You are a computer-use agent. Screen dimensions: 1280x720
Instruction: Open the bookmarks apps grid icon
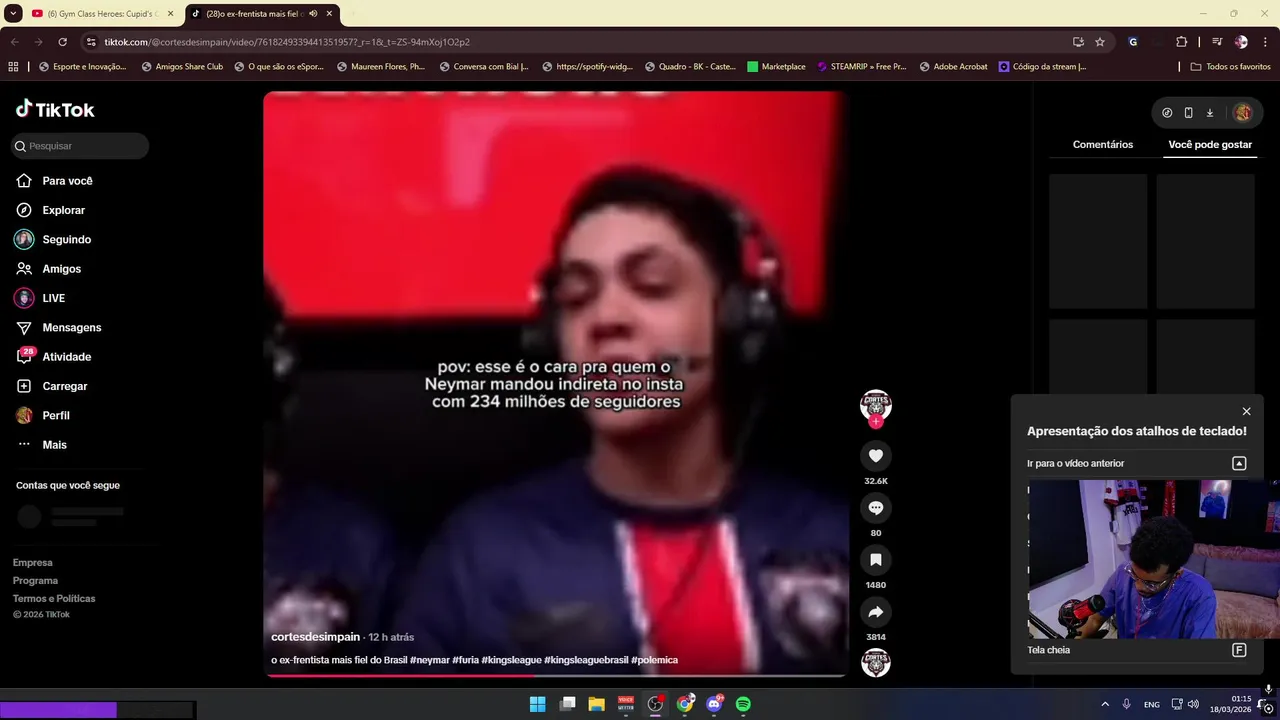click(x=13, y=67)
